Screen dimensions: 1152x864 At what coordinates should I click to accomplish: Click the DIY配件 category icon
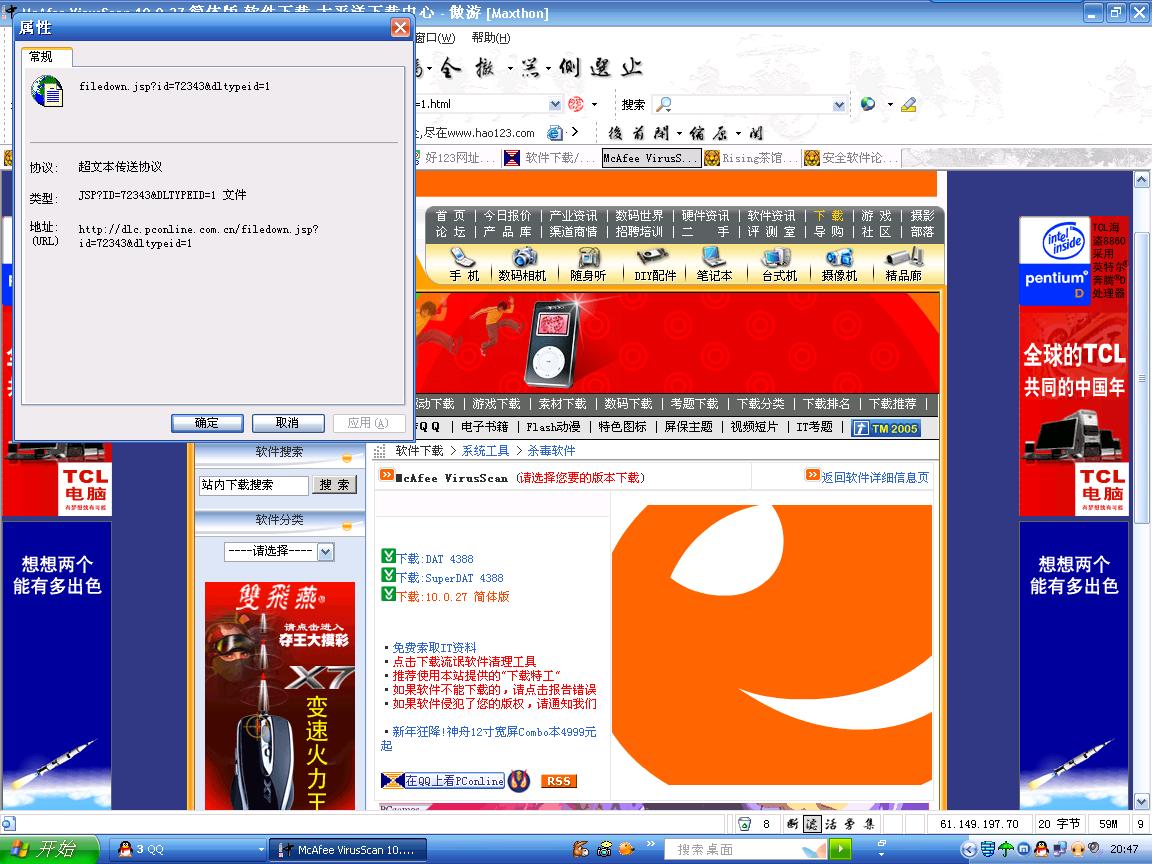pyautogui.click(x=655, y=264)
